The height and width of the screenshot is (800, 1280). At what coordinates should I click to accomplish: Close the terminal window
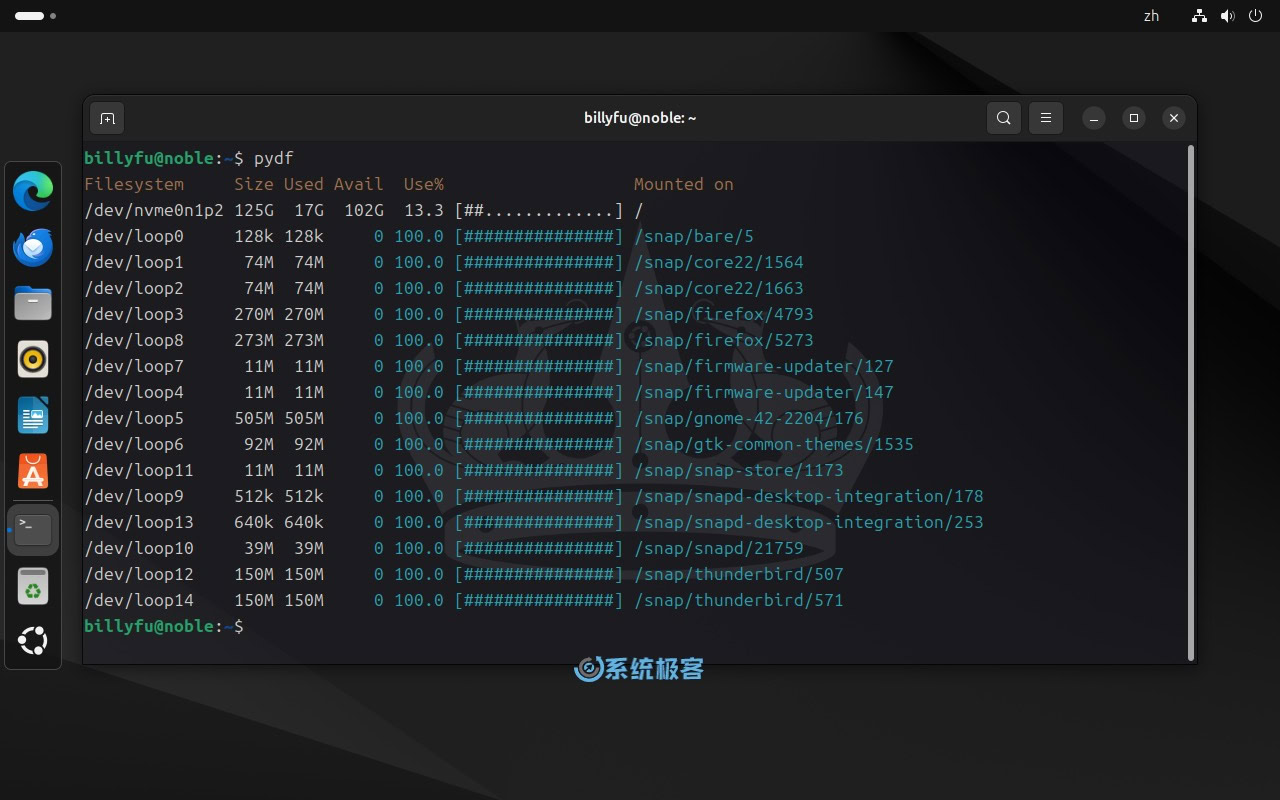[x=1174, y=118]
